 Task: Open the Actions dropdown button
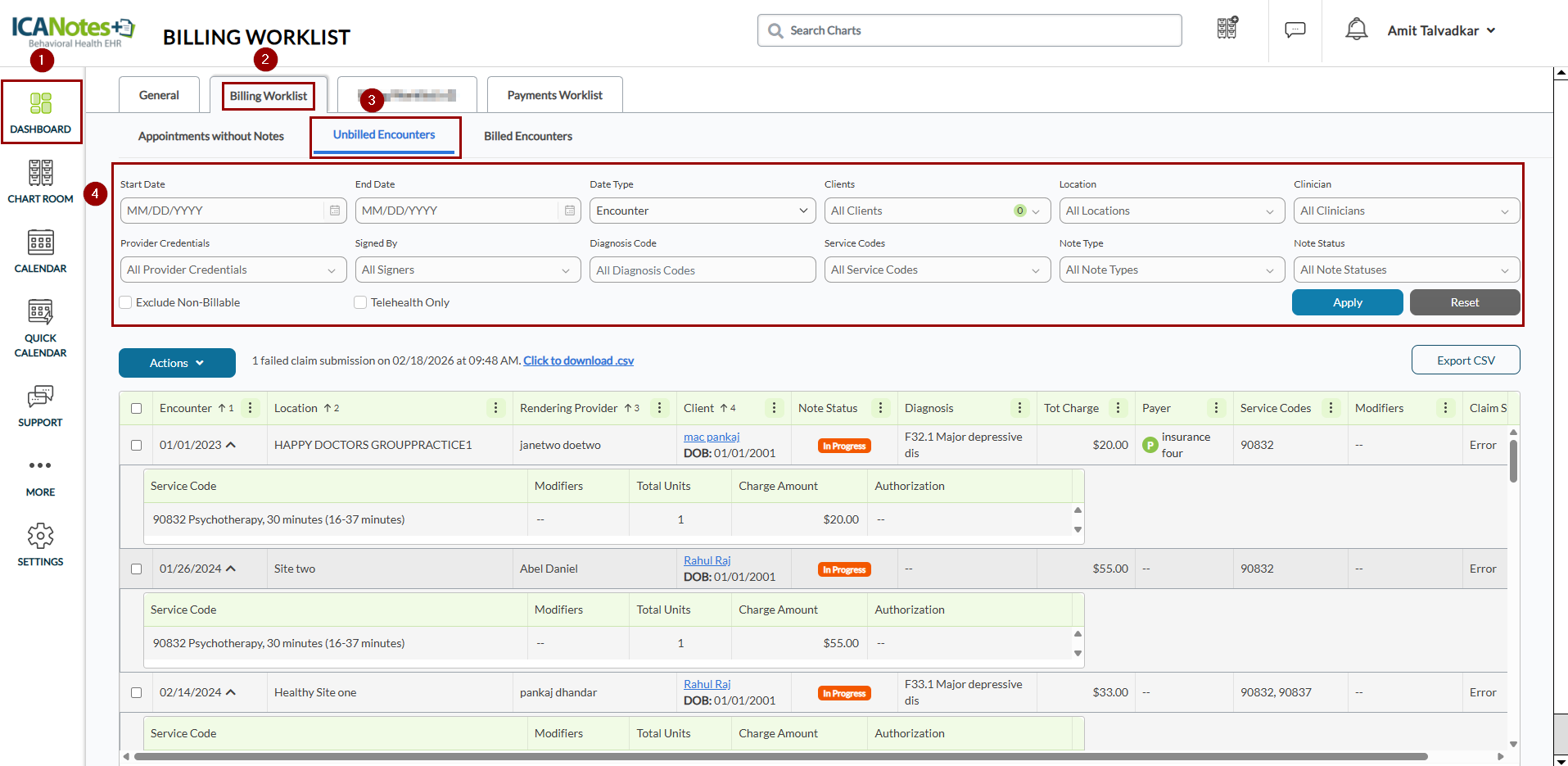point(177,363)
